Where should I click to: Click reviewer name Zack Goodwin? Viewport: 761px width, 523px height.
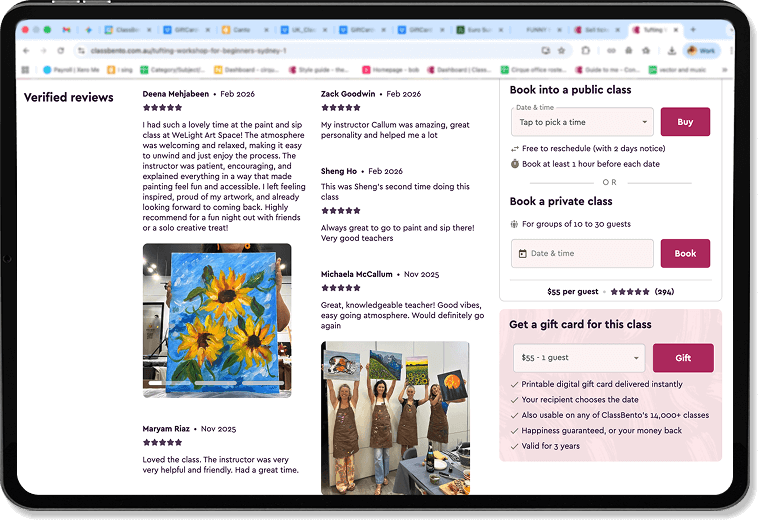pyautogui.click(x=348, y=94)
